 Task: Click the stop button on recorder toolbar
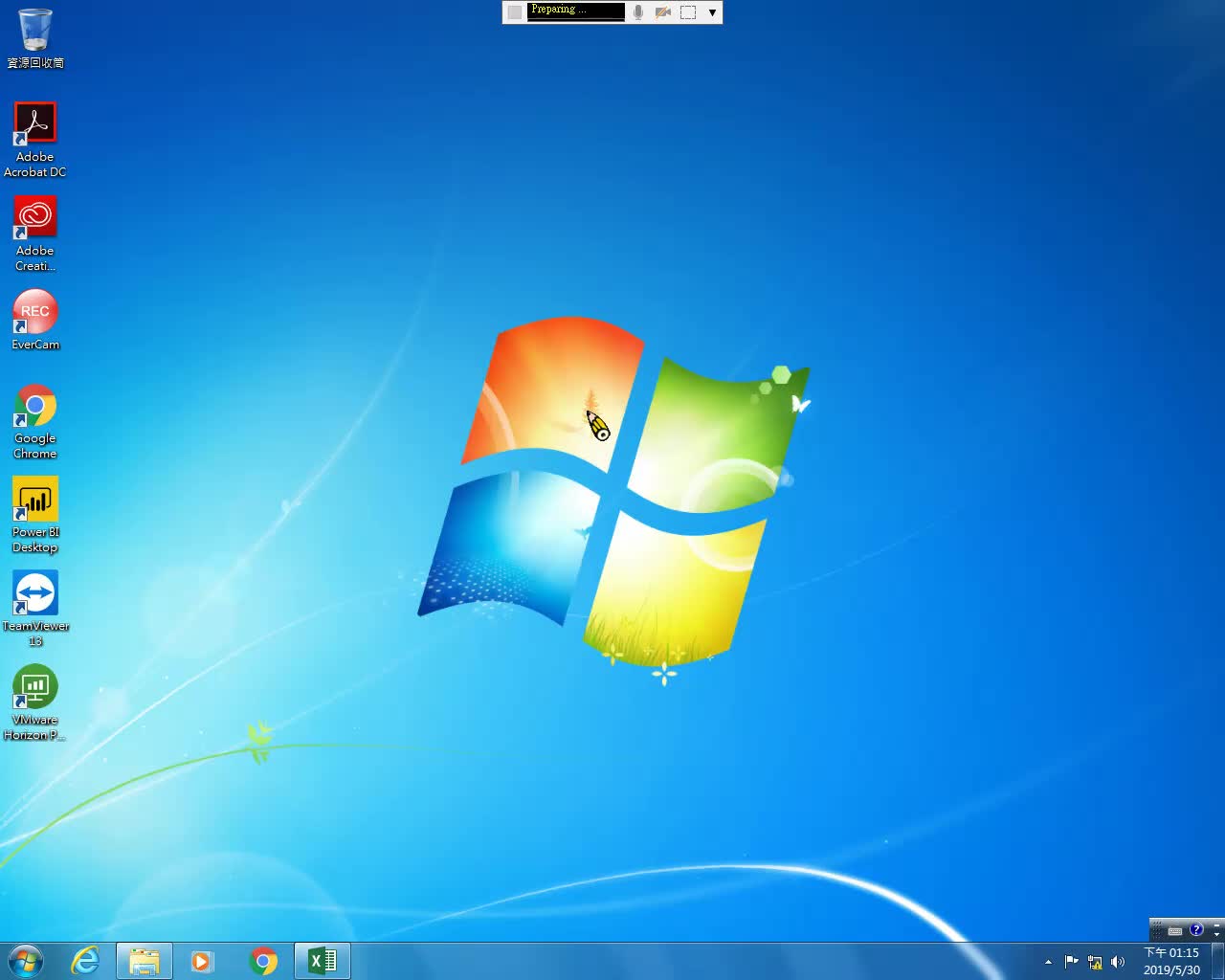click(515, 12)
